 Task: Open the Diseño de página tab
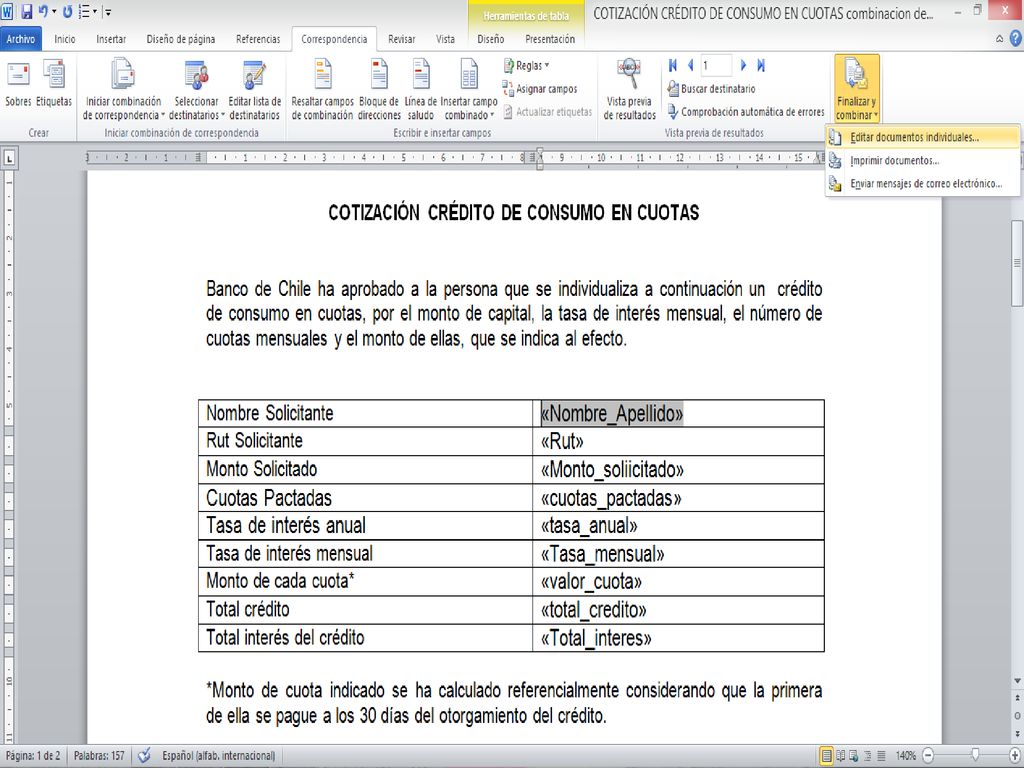tap(181, 39)
